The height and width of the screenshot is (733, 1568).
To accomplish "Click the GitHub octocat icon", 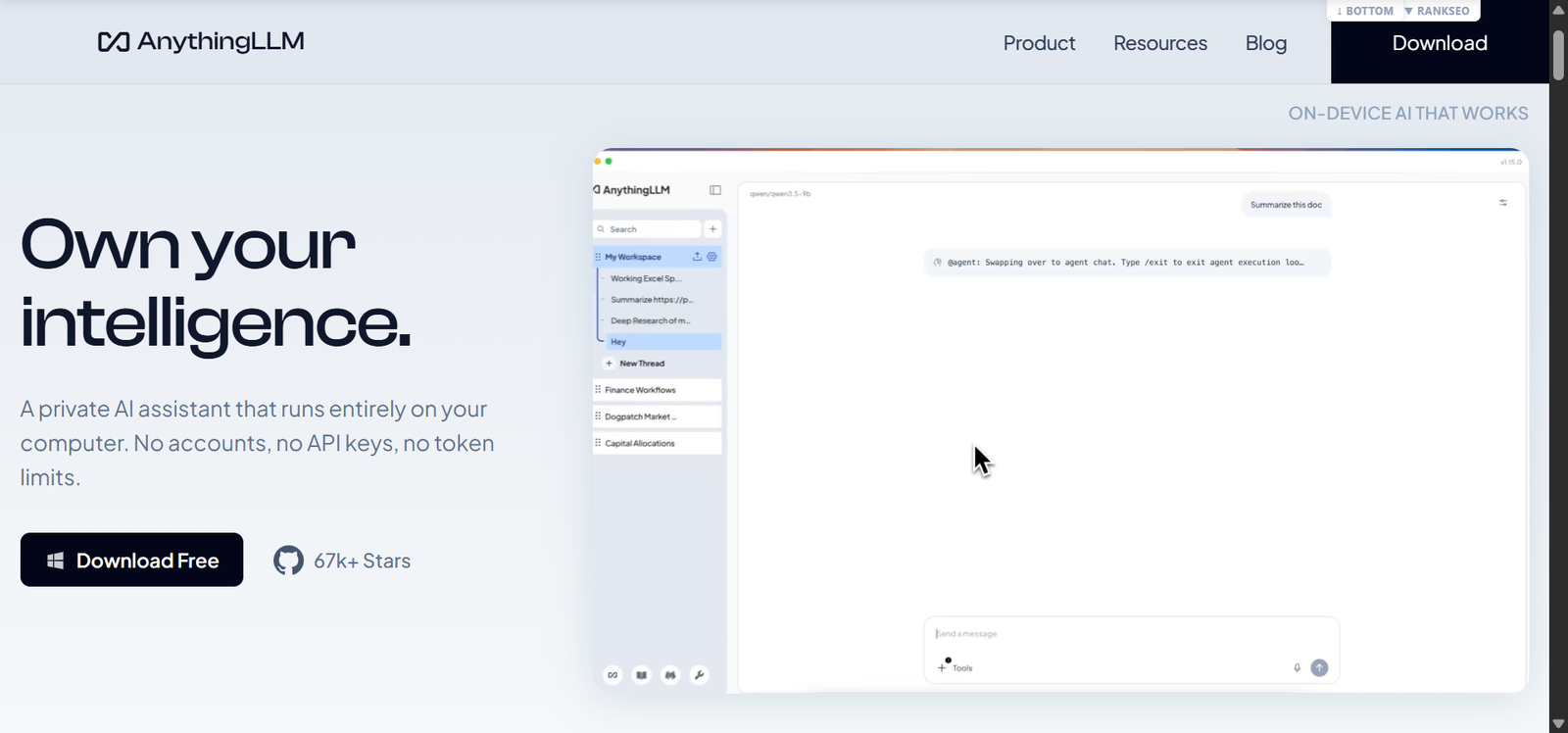I will [288, 561].
